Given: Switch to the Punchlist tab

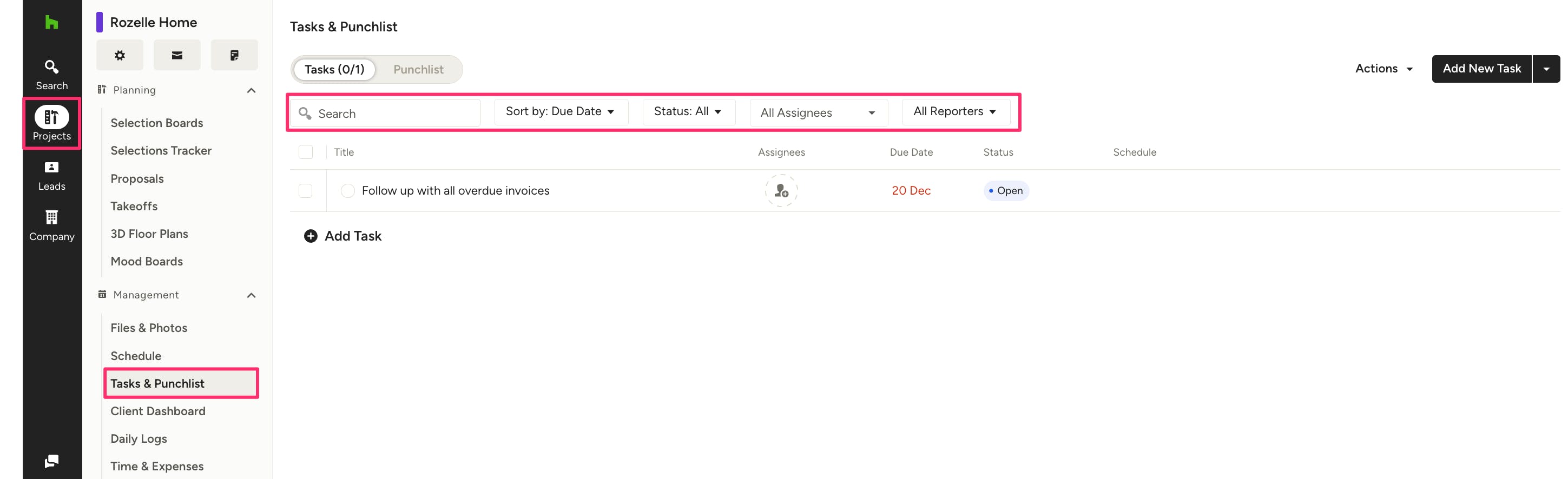Looking at the screenshot, I should tap(418, 69).
